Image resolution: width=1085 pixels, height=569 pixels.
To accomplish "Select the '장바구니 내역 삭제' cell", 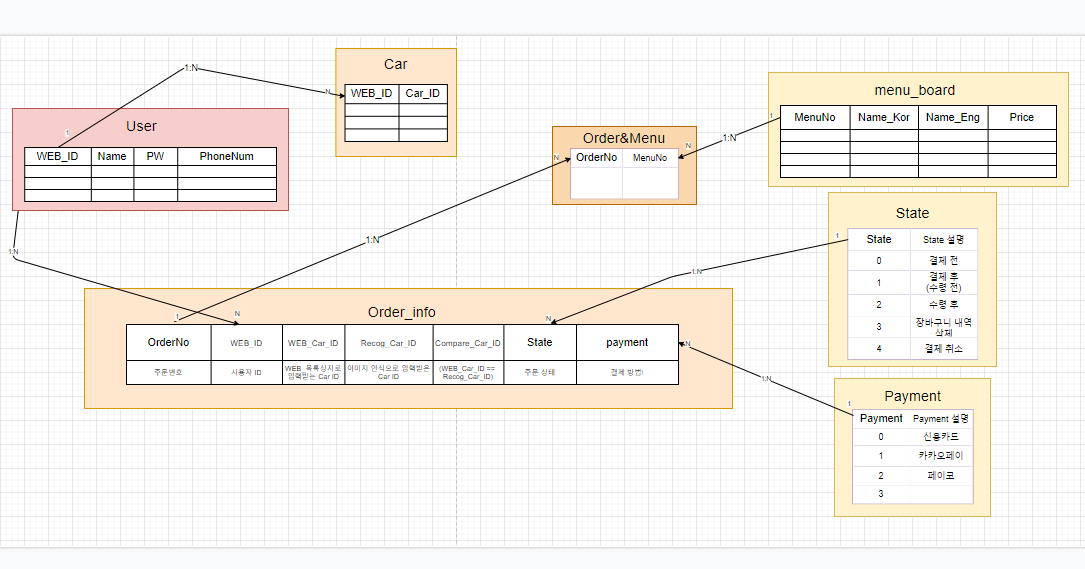I will (x=944, y=327).
